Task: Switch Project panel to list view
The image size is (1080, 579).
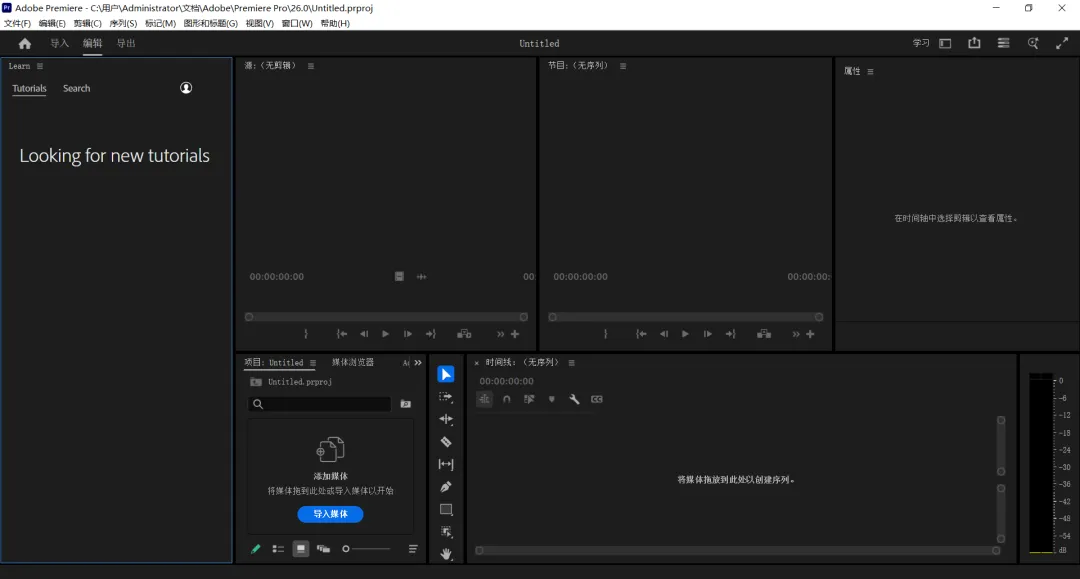Action: pos(278,549)
